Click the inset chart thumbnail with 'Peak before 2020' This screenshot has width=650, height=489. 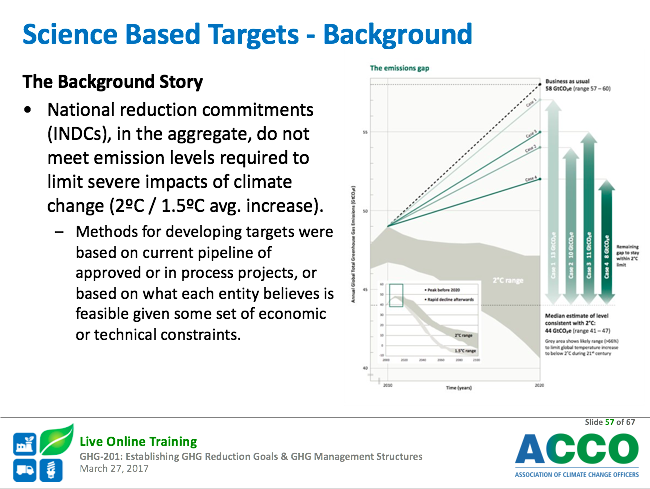(x=429, y=322)
